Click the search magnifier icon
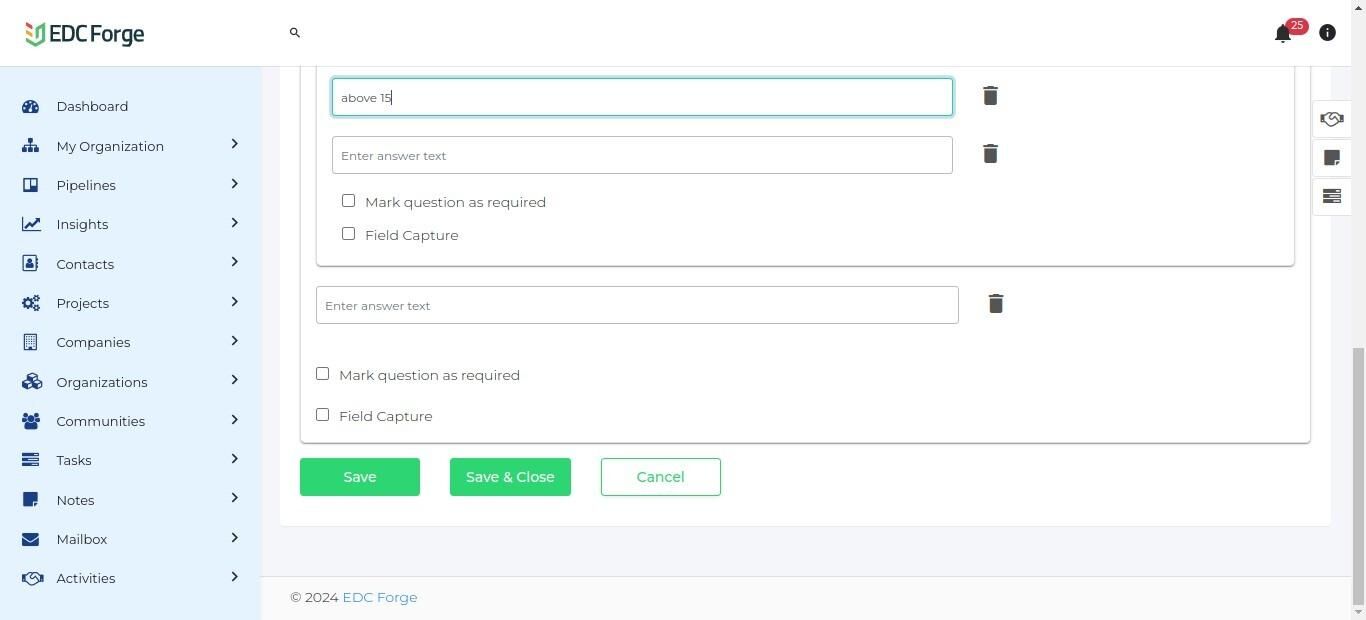This screenshot has width=1366, height=620. tap(295, 33)
